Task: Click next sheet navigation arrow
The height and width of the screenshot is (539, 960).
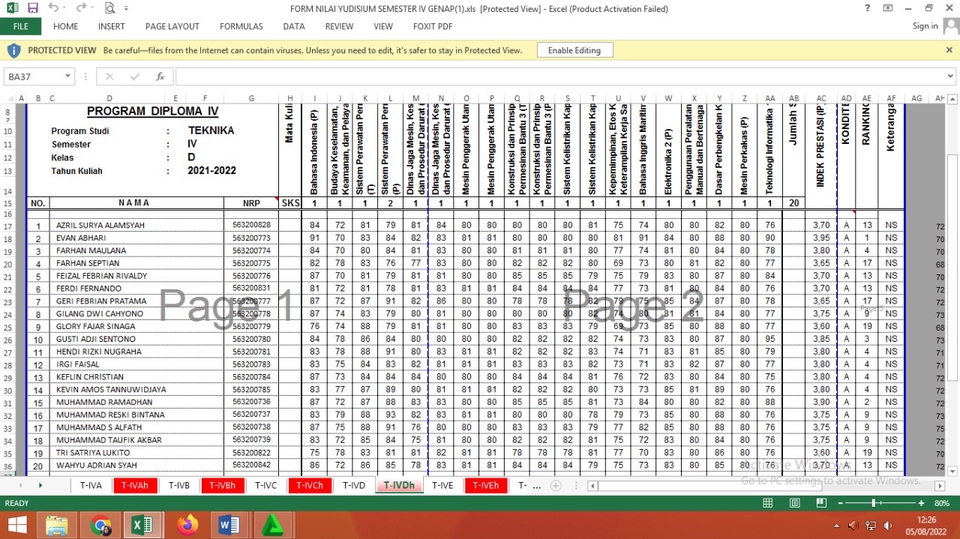Action: click(40, 485)
